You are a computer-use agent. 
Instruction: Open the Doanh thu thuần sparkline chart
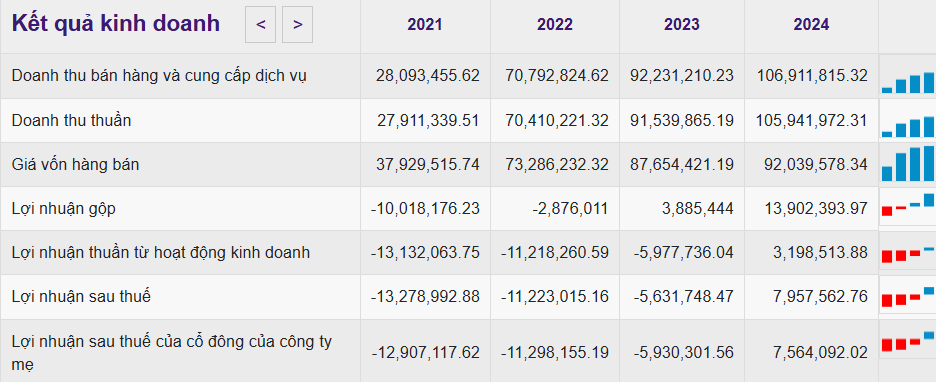click(908, 121)
